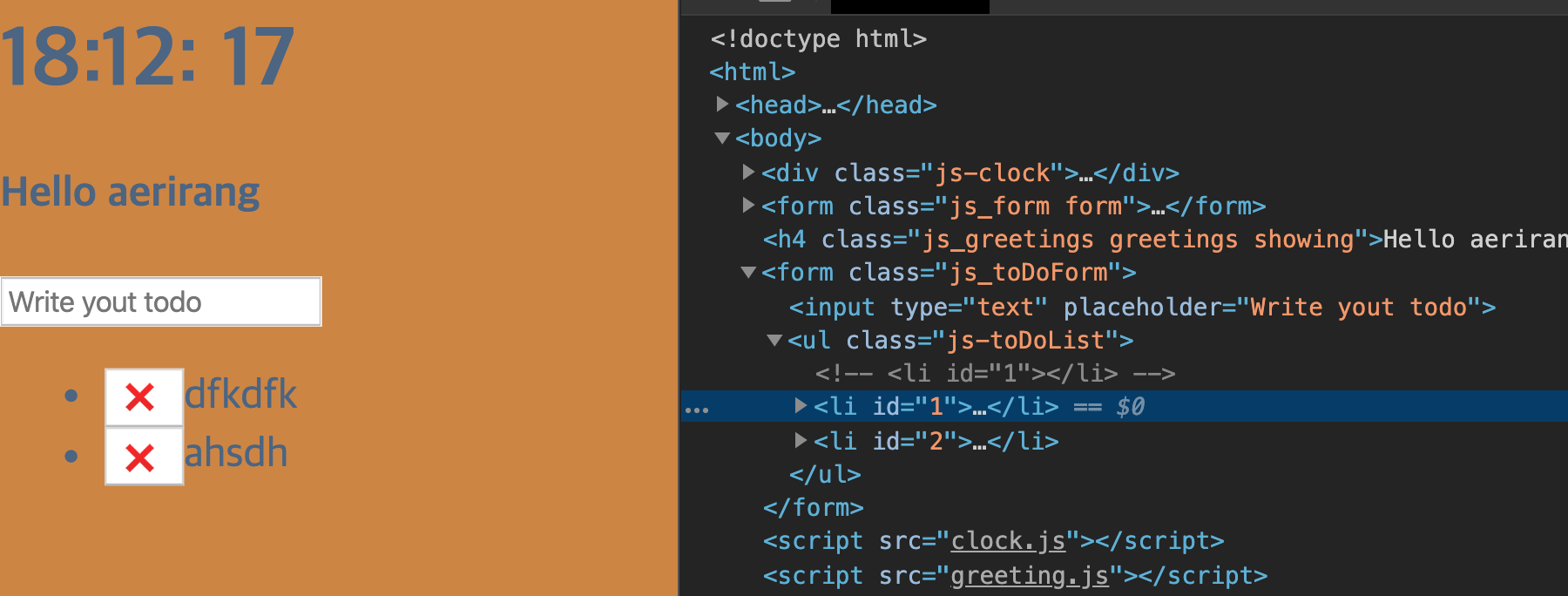1568x596 pixels.
Task: Delete the ahsdh todo with red X
Action: pos(144,456)
